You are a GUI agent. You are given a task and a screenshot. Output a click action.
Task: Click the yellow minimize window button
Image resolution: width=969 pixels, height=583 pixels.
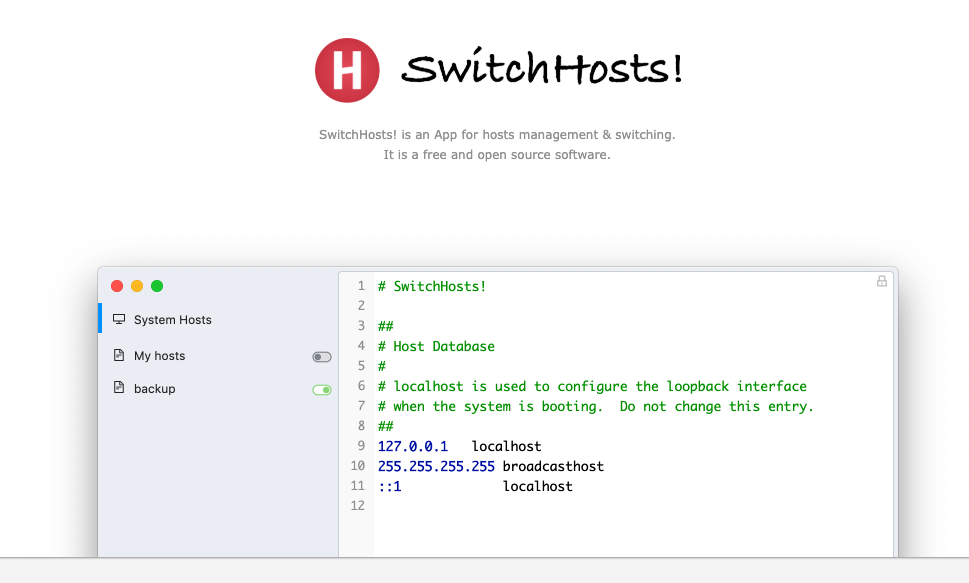point(137,286)
